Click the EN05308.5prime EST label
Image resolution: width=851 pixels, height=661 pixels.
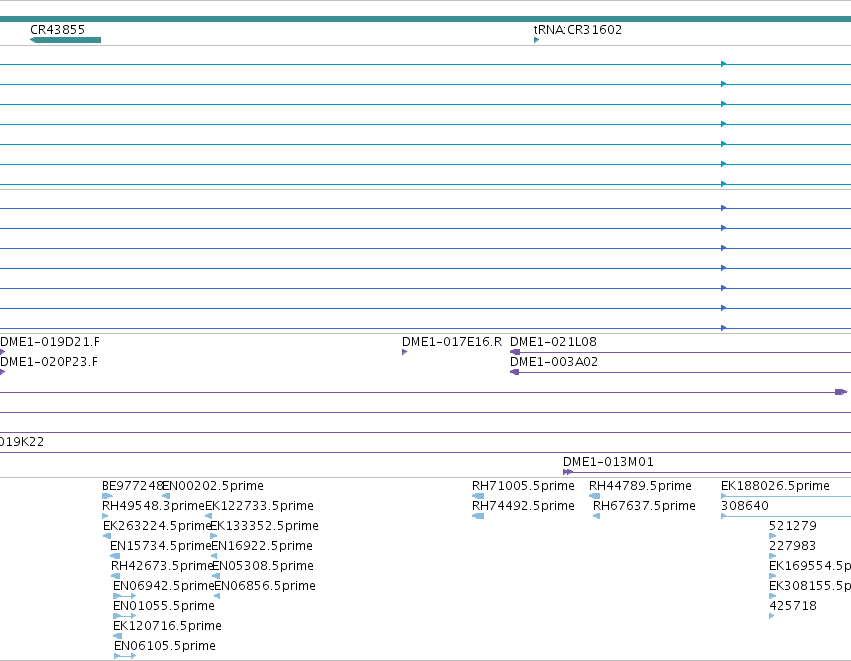263,566
